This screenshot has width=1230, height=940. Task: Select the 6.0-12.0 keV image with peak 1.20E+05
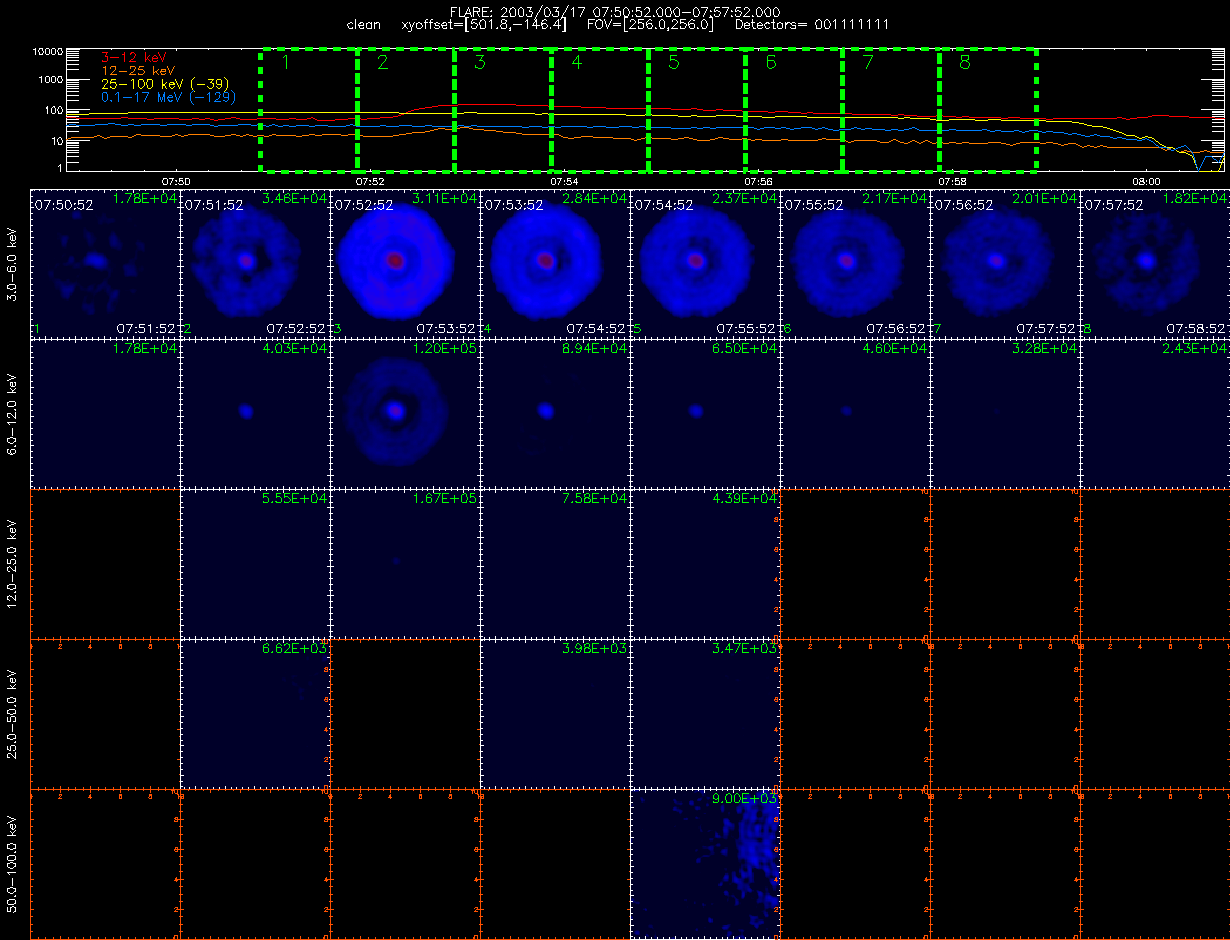[x=405, y=413]
